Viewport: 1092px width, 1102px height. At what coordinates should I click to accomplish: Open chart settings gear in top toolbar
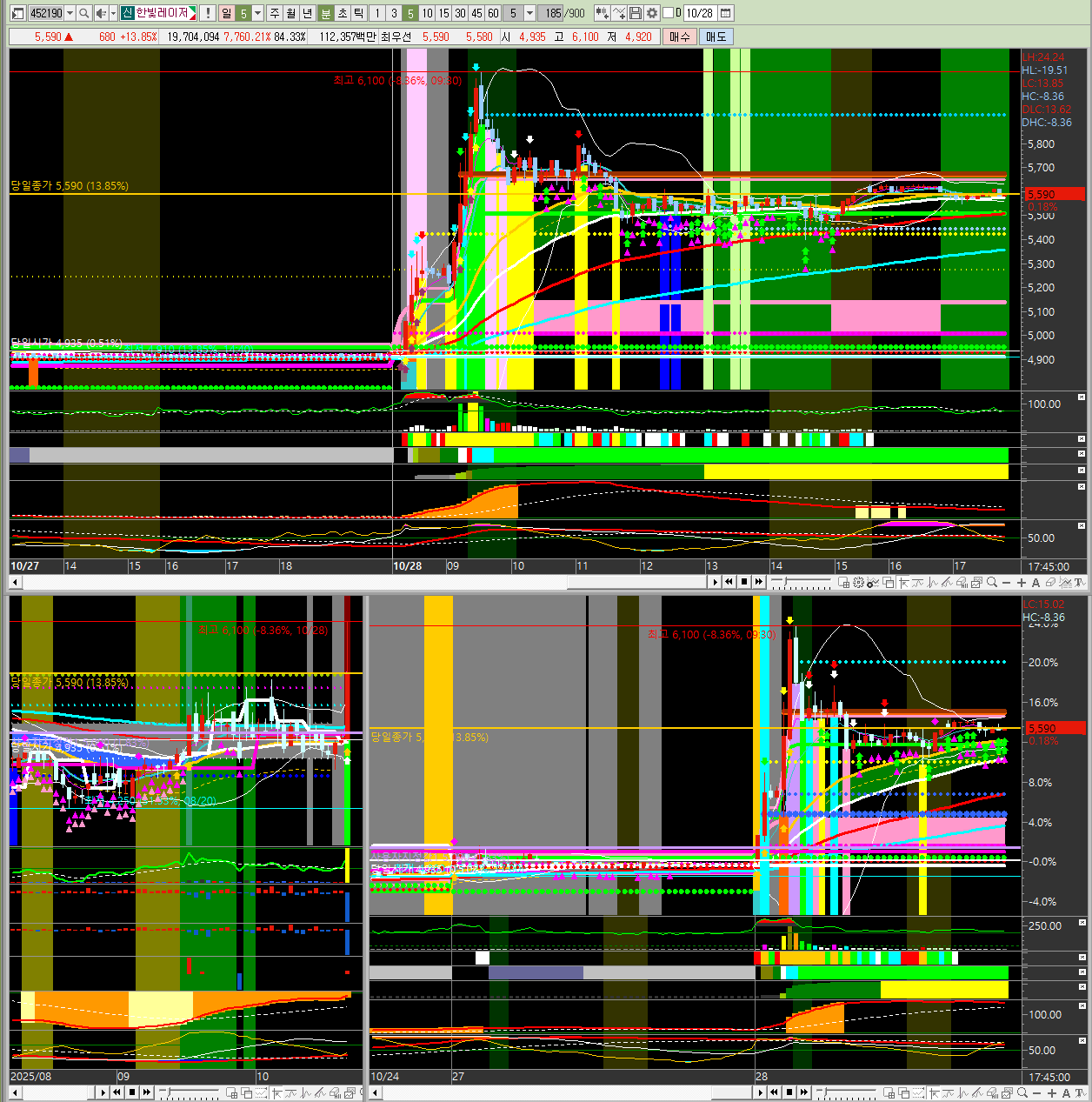point(652,13)
